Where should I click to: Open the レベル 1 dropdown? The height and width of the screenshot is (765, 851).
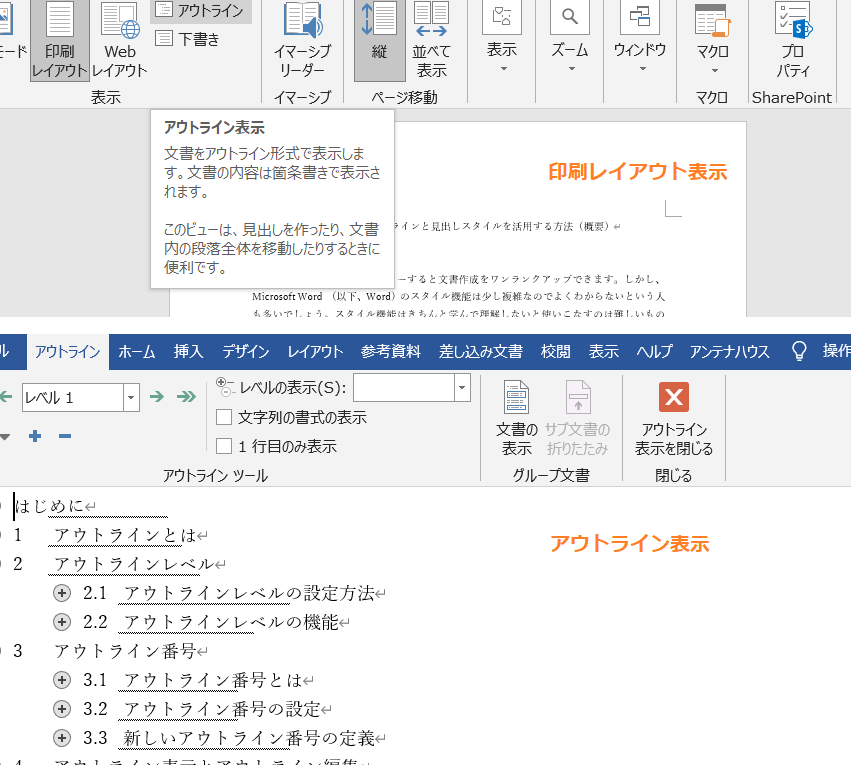129,397
